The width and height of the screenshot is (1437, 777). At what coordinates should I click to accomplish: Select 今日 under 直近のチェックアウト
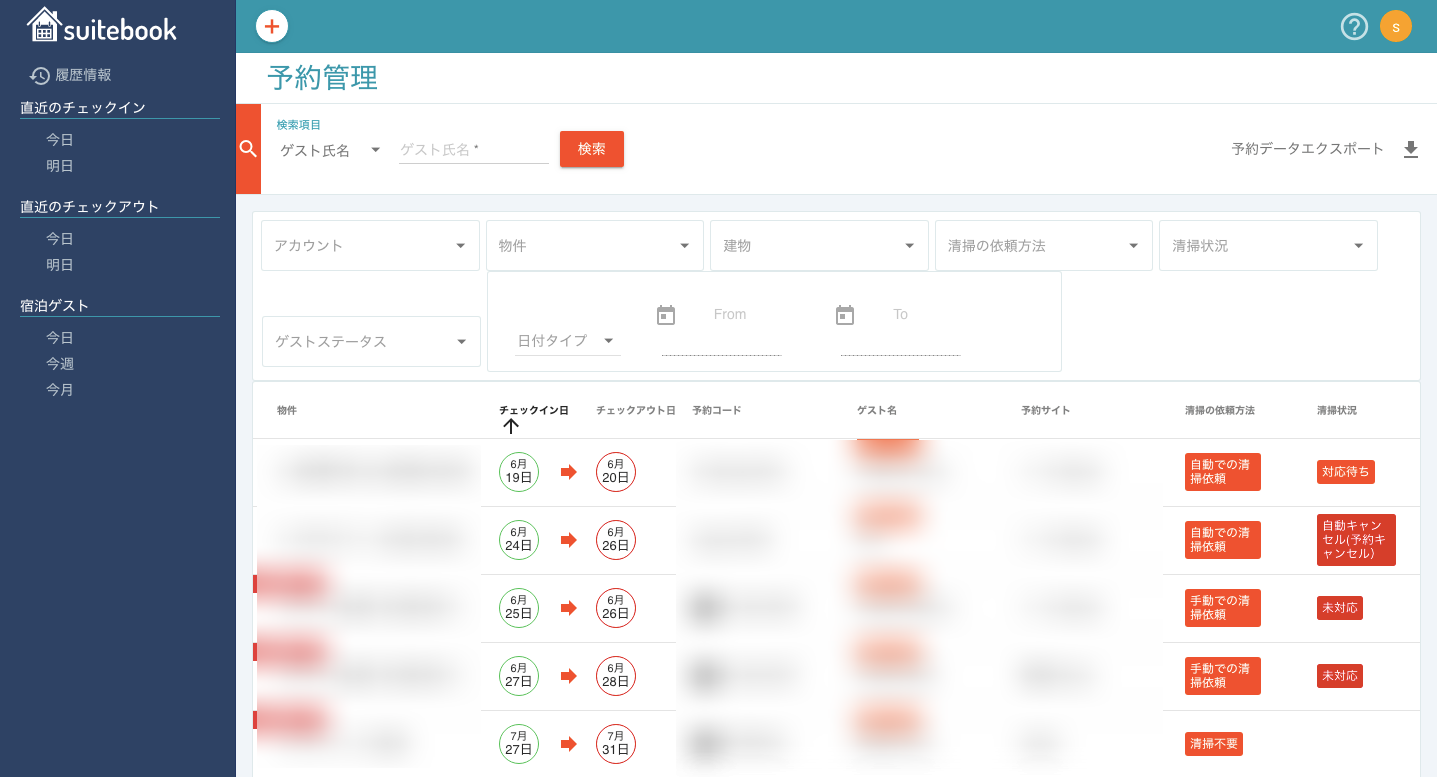point(60,239)
